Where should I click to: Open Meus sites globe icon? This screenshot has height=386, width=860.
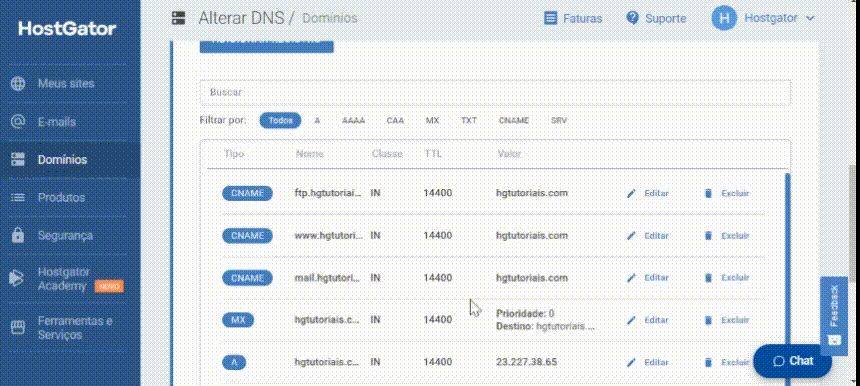(x=18, y=84)
